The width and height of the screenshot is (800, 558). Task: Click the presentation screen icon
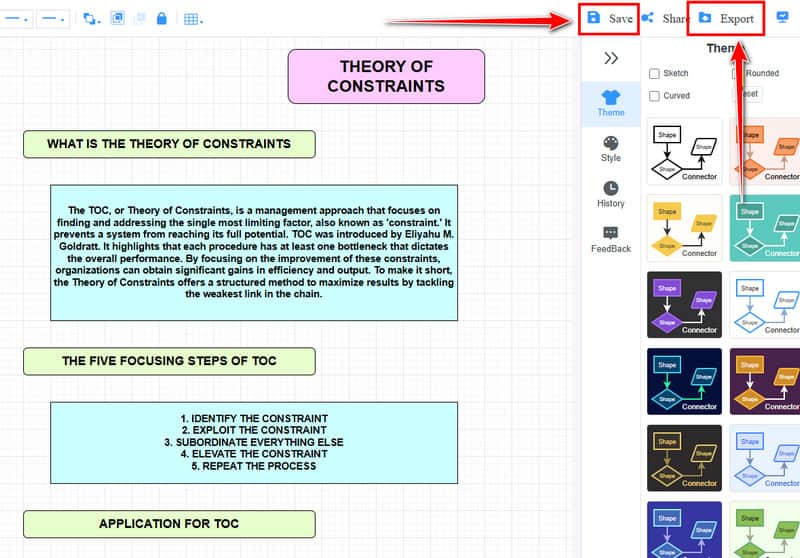pos(782,18)
